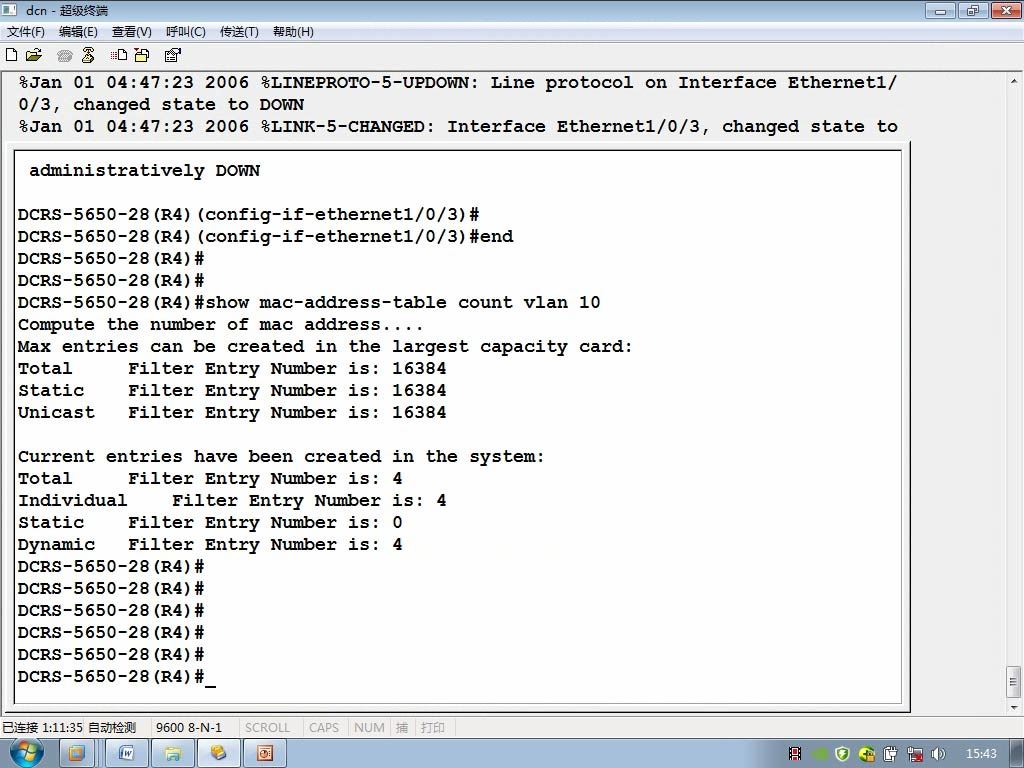Click the %LINK-5-CHANGED log line
This screenshot has height=768, width=1024.
coord(458,127)
